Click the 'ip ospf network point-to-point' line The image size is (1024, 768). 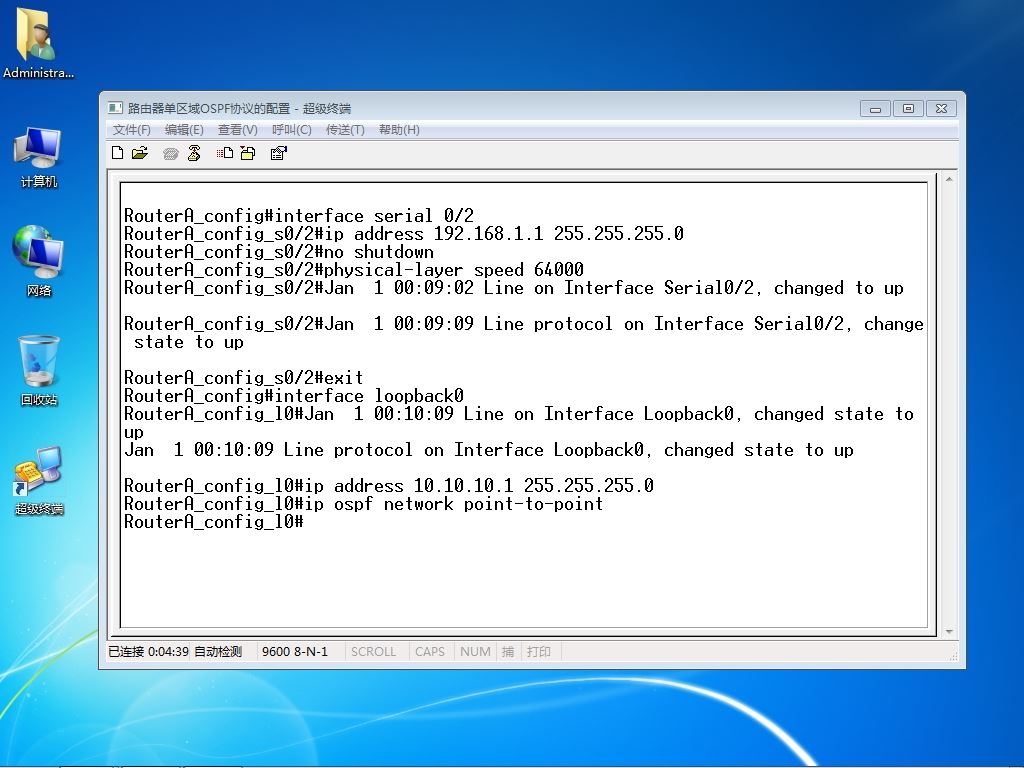coord(364,504)
